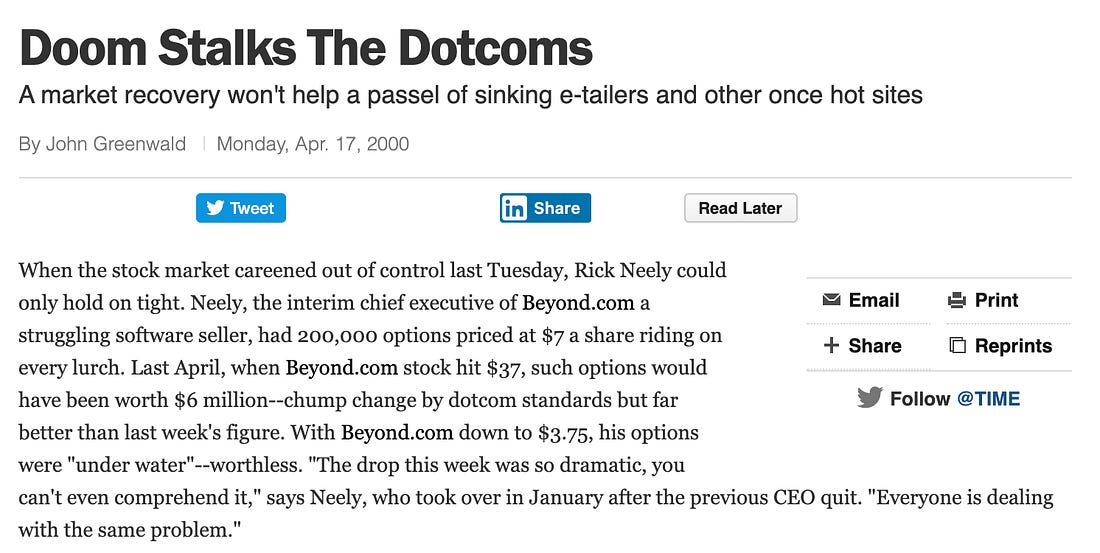
Task: Save article with Read Later button
Action: coord(740,208)
